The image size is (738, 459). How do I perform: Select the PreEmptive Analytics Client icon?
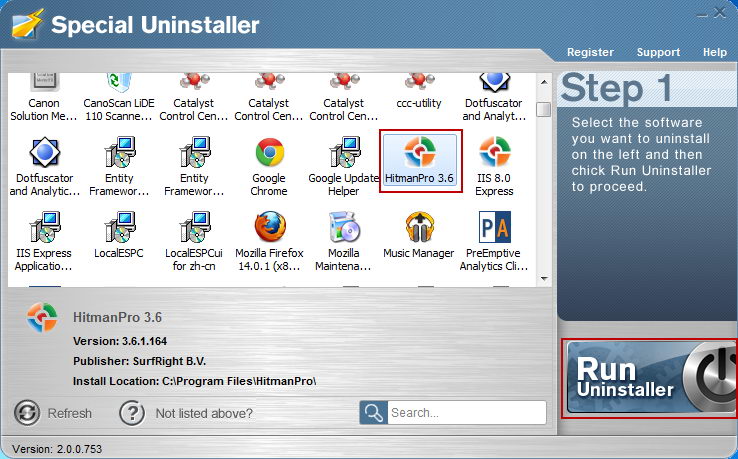tap(494, 227)
